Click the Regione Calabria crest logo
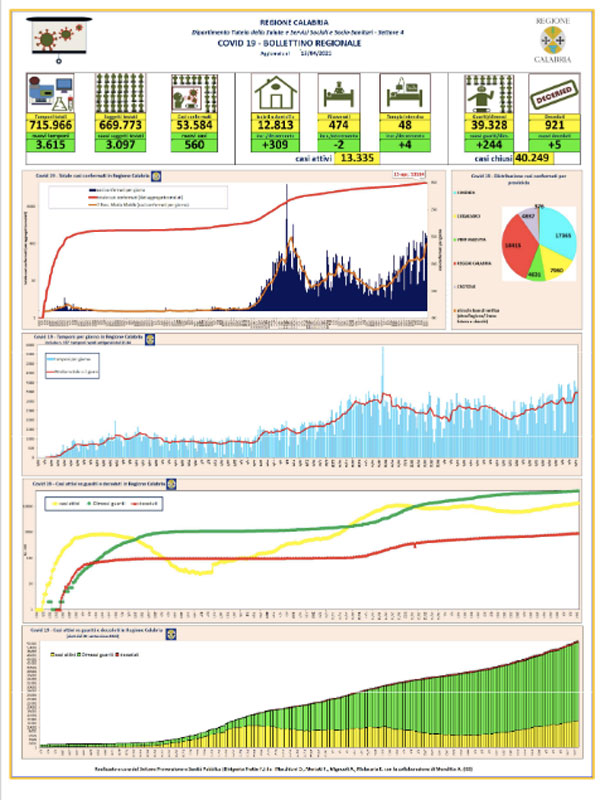The height and width of the screenshot is (800, 600). pos(553,40)
